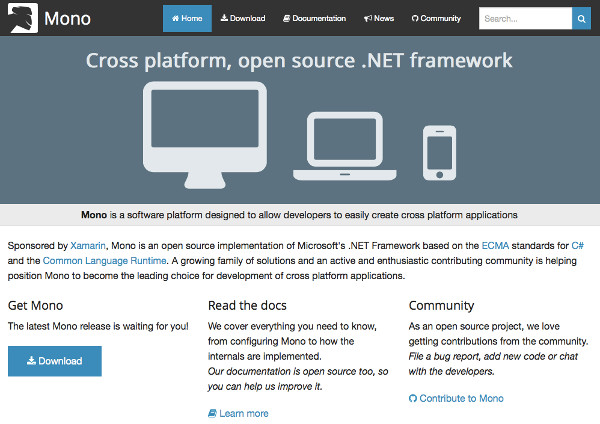Open the Common Language Runtime link
Viewport: 600px width, 424px height.
[104, 261]
